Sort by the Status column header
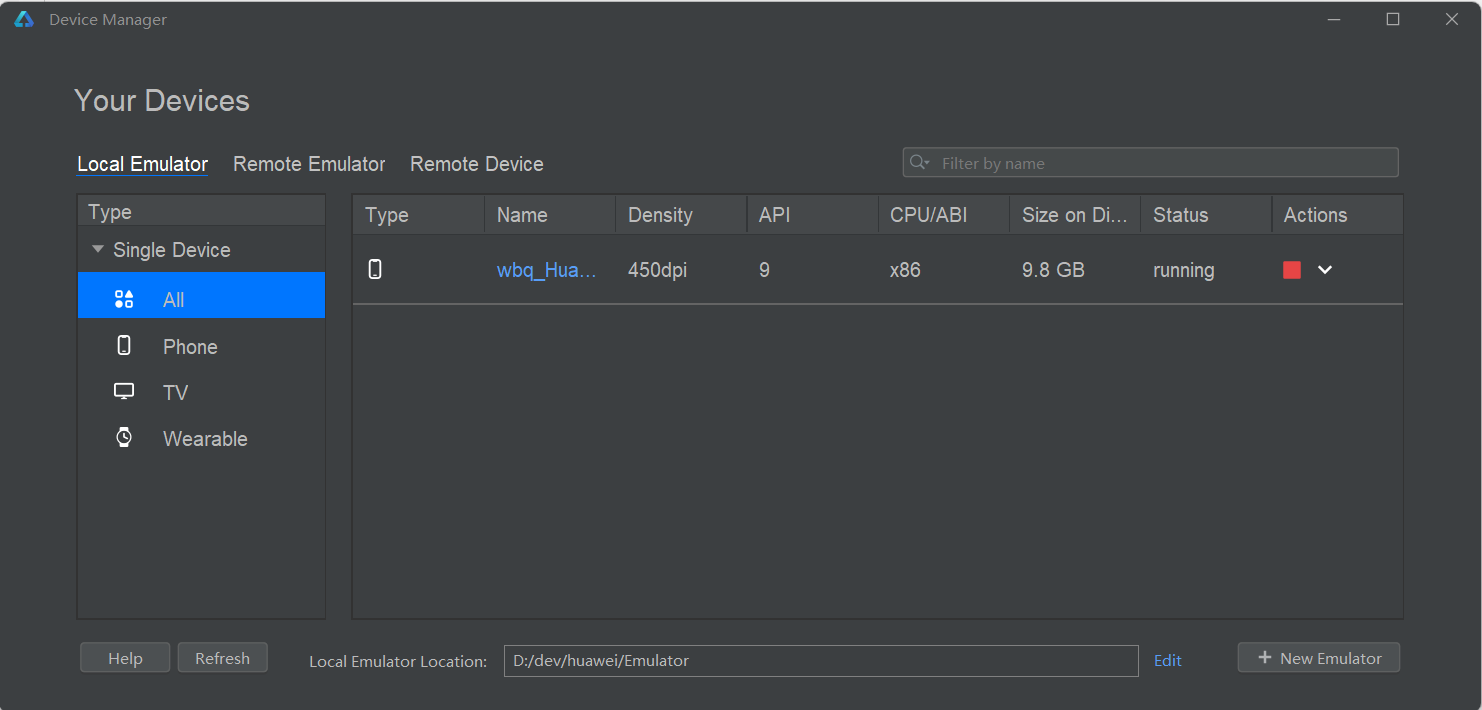The height and width of the screenshot is (710, 1482). pyautogui.click(x=1206, y=215)
